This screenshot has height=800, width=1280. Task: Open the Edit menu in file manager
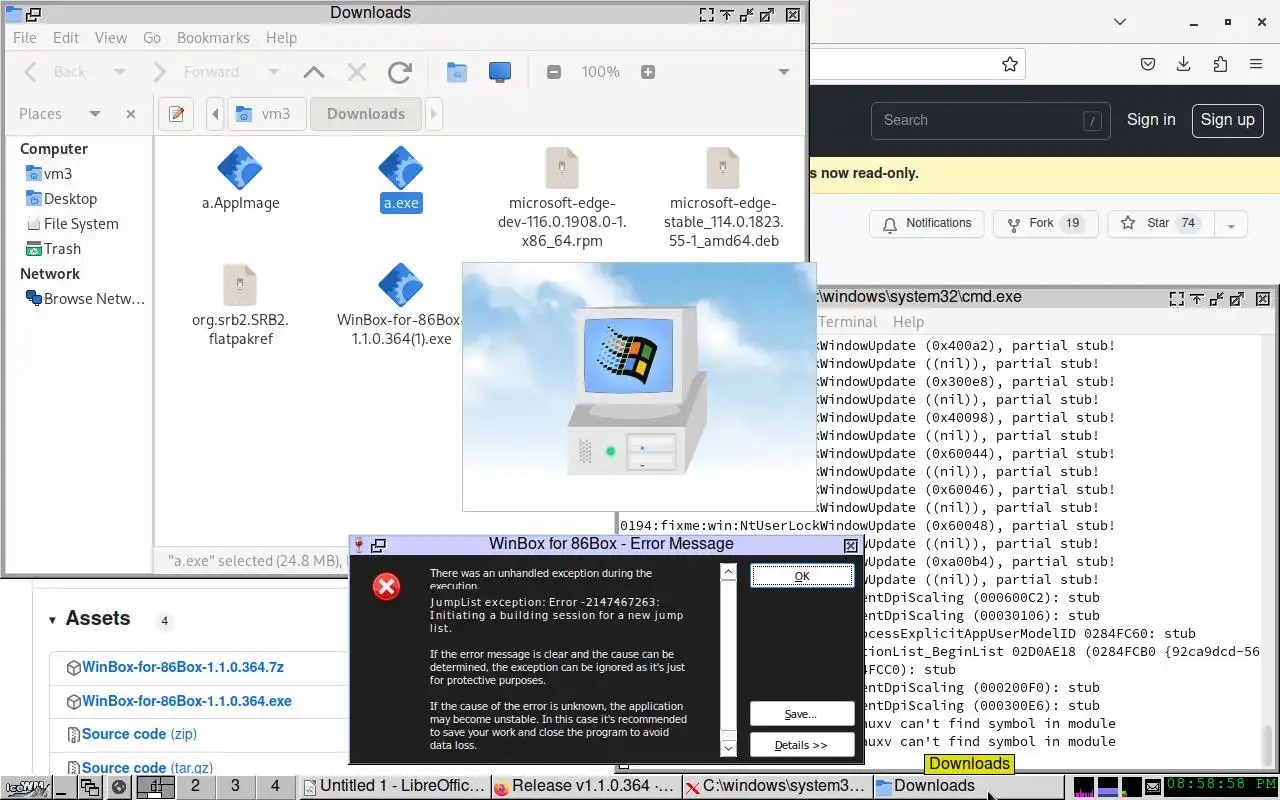[66, 37]
